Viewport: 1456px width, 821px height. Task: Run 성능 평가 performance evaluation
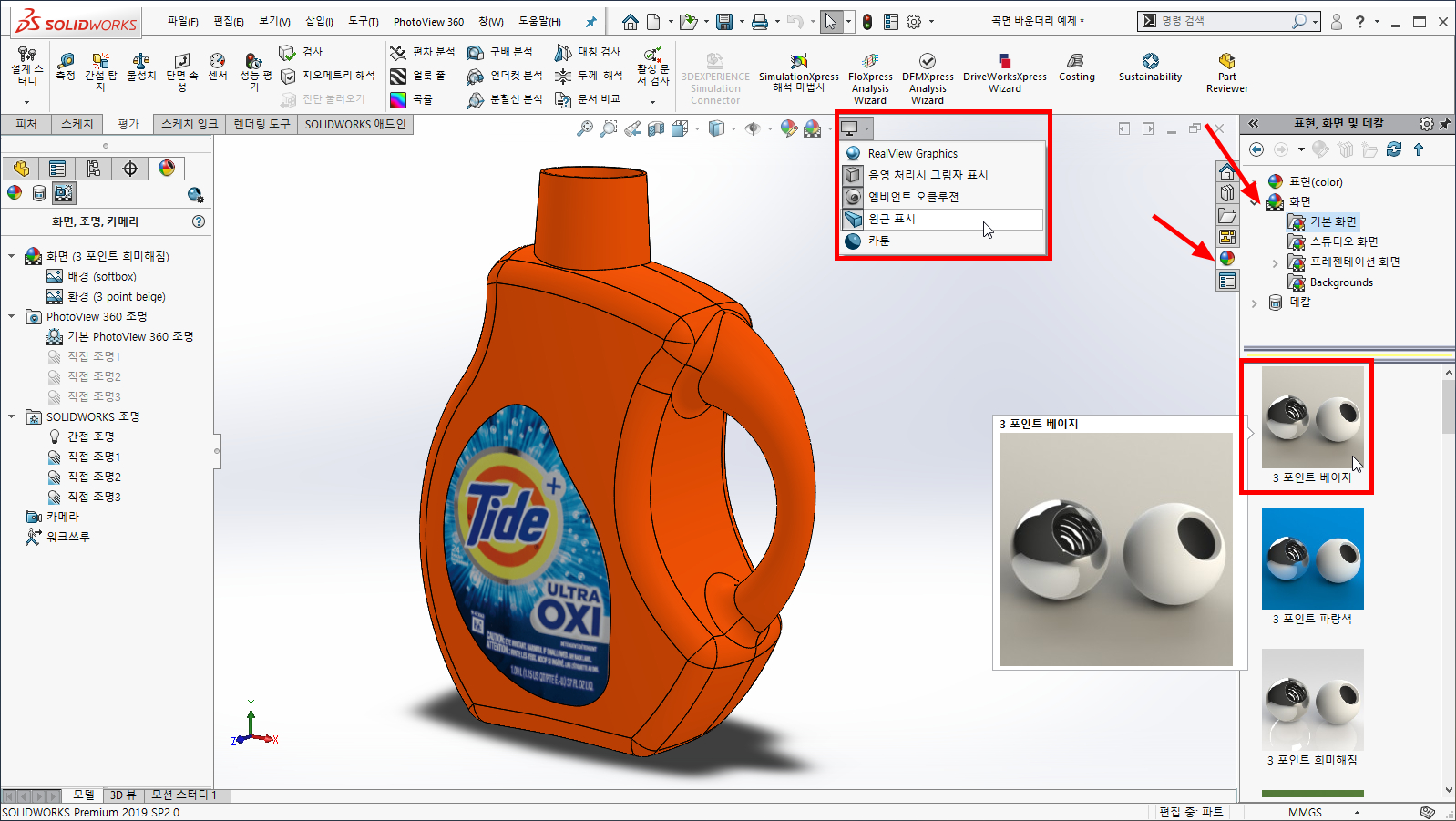[255, 71]
